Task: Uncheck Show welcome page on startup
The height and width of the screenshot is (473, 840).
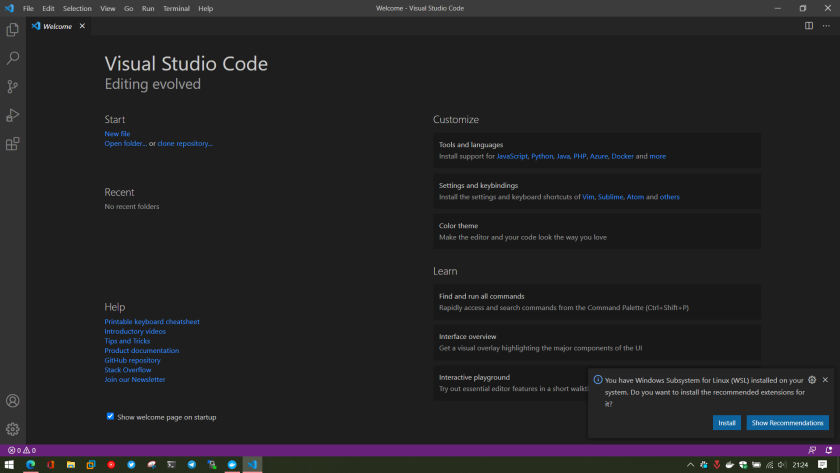Action: click(x=110, y=416)
